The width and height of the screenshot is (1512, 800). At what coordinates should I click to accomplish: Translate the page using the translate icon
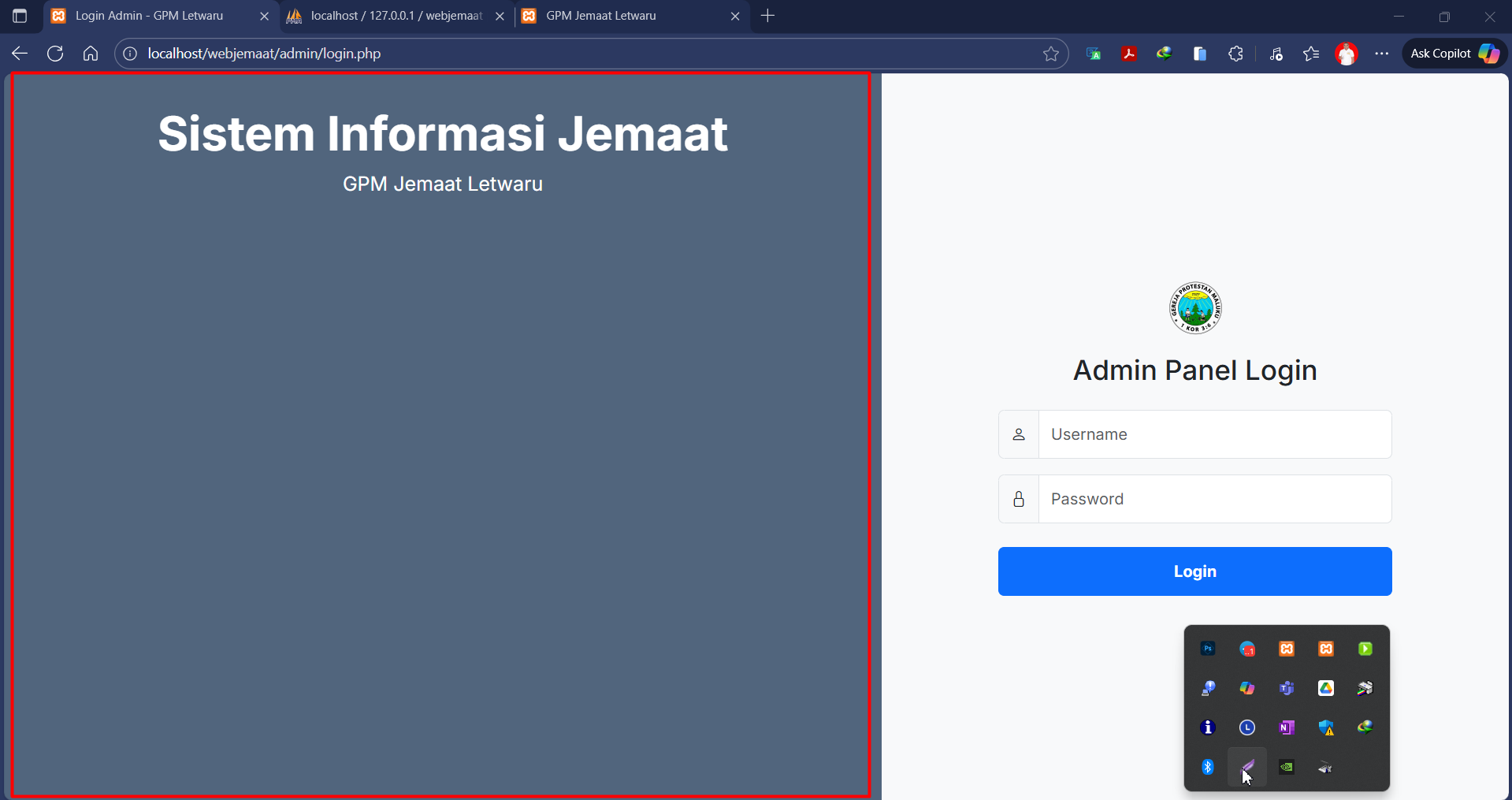(1093, 53)
